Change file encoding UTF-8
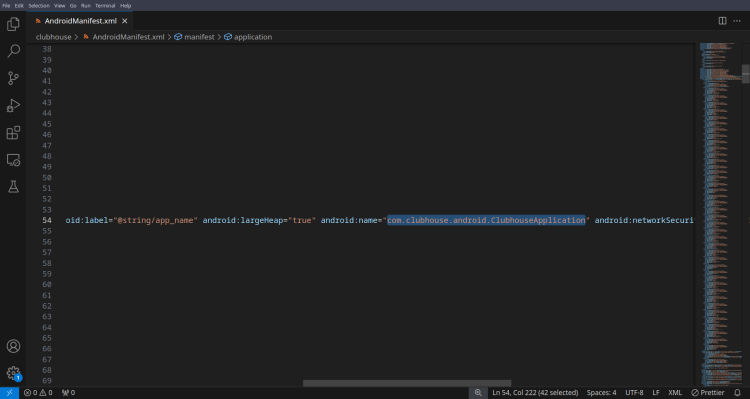Screen dimensions: 750x399 pyautogui.click(x=634, y=393)
